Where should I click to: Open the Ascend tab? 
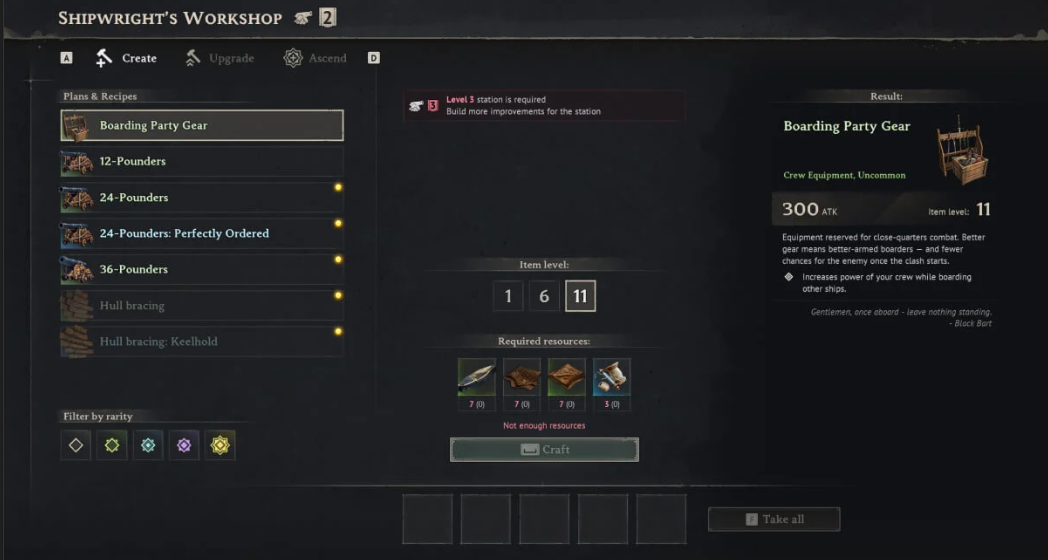point(315,58)
